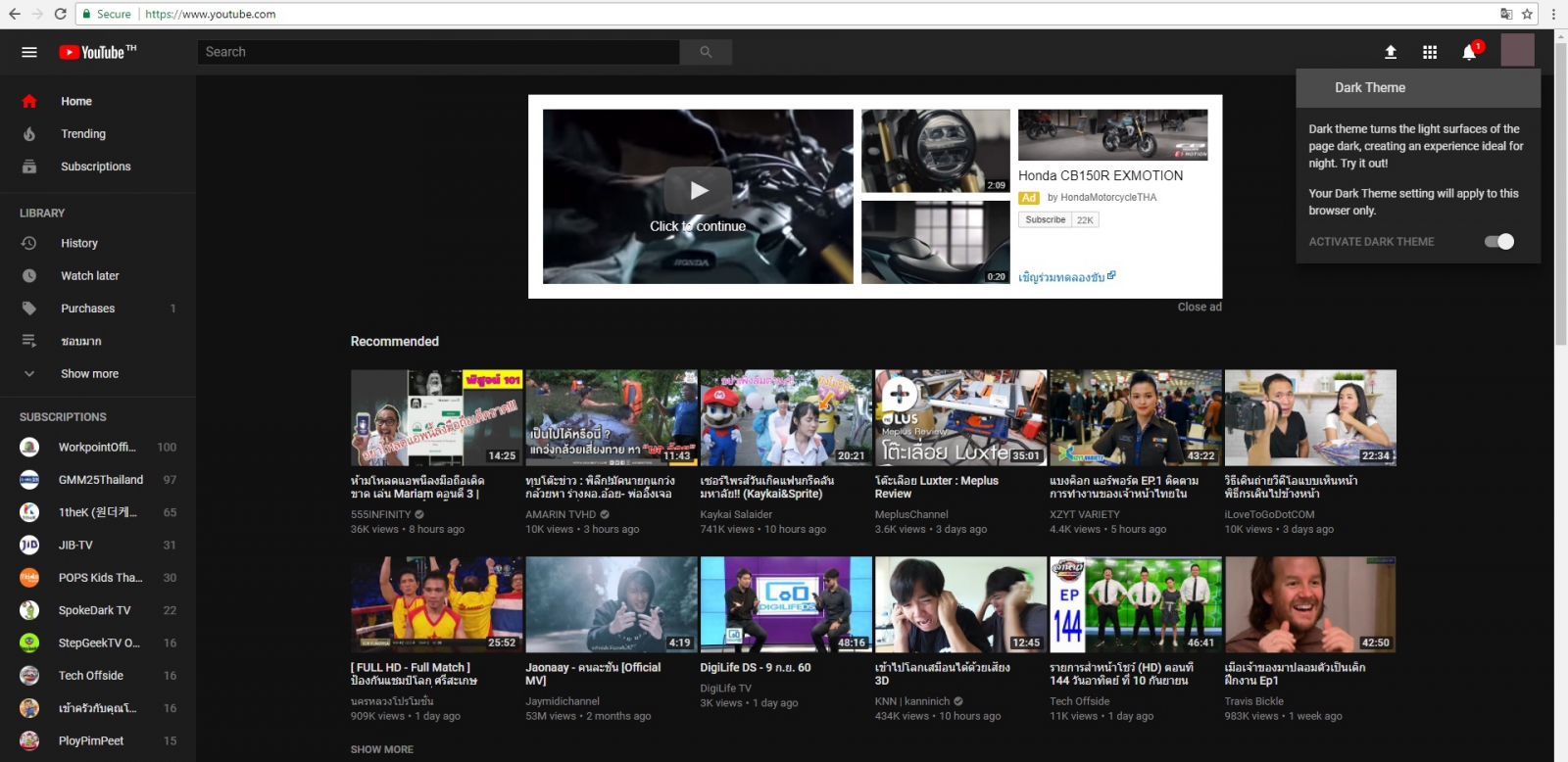Click the account avatar
Screen dimensions: 1568x762
(x=1517, y=50)
